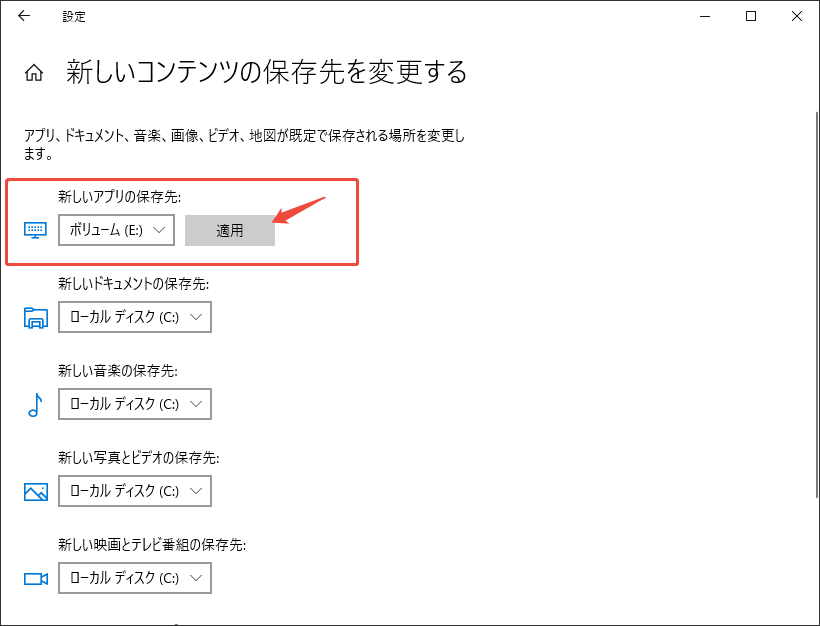The height and width of the screenshot is (626, 820).
Task: Go back using the arrow in title bar
Action: click(x=24, y=16)
